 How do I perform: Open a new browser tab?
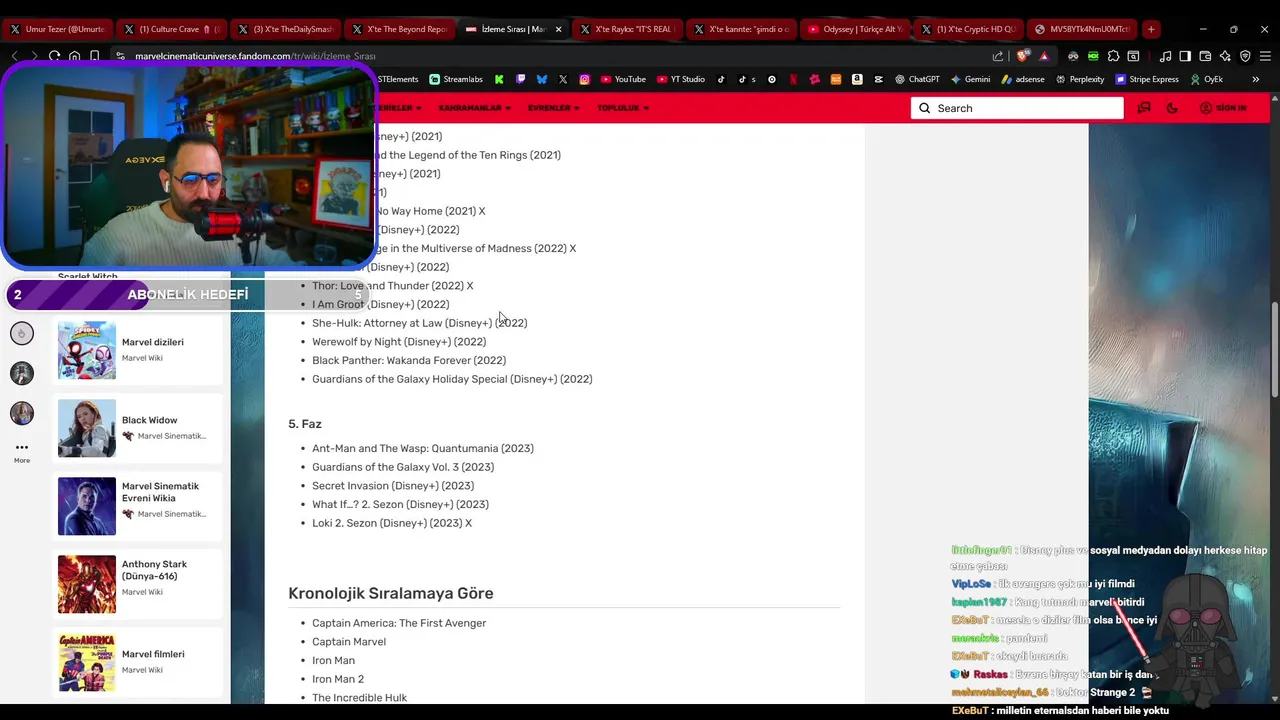click(x=1151, y=29)
